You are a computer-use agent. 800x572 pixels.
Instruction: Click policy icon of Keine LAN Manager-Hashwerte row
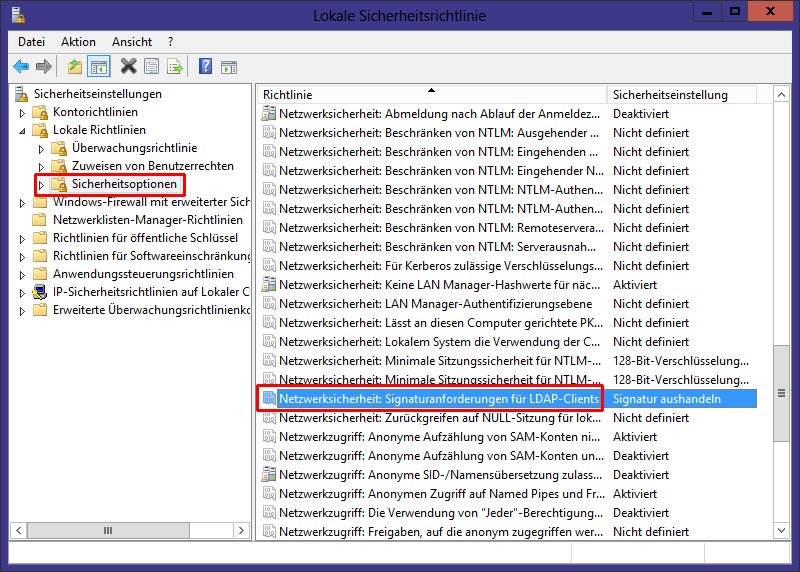click(x=269, y=285)
